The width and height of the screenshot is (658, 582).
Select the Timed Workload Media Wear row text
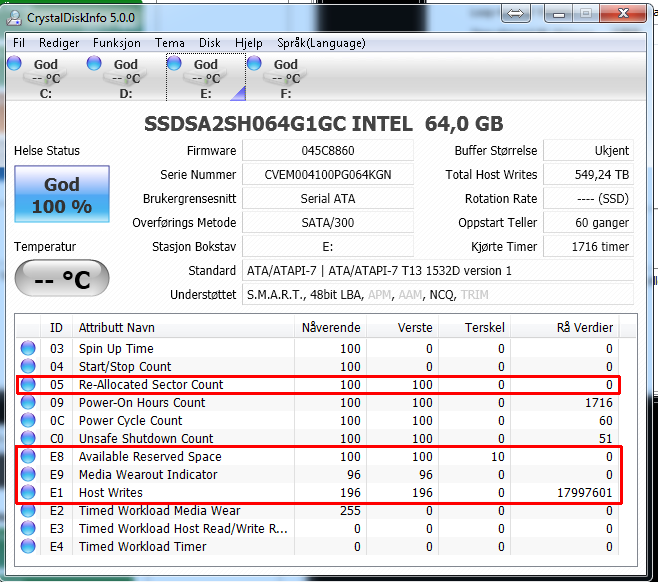(159, 511)
